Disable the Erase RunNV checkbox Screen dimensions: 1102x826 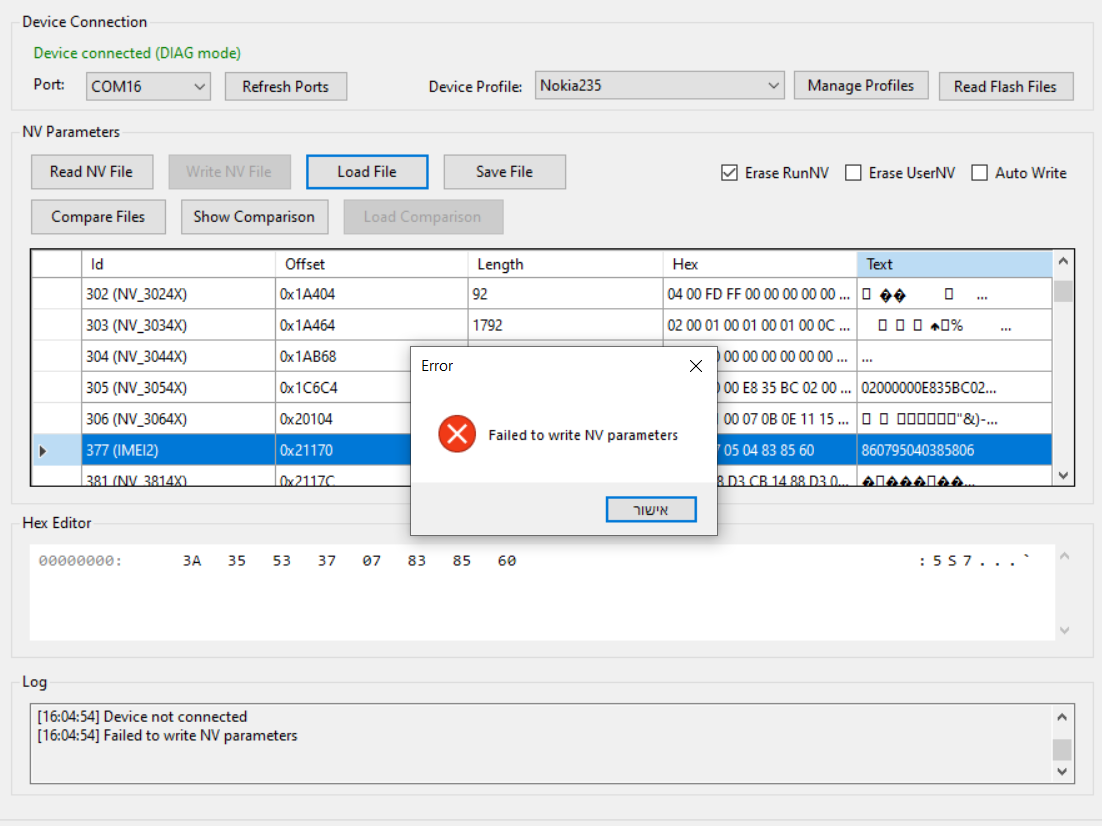point(729,173)
